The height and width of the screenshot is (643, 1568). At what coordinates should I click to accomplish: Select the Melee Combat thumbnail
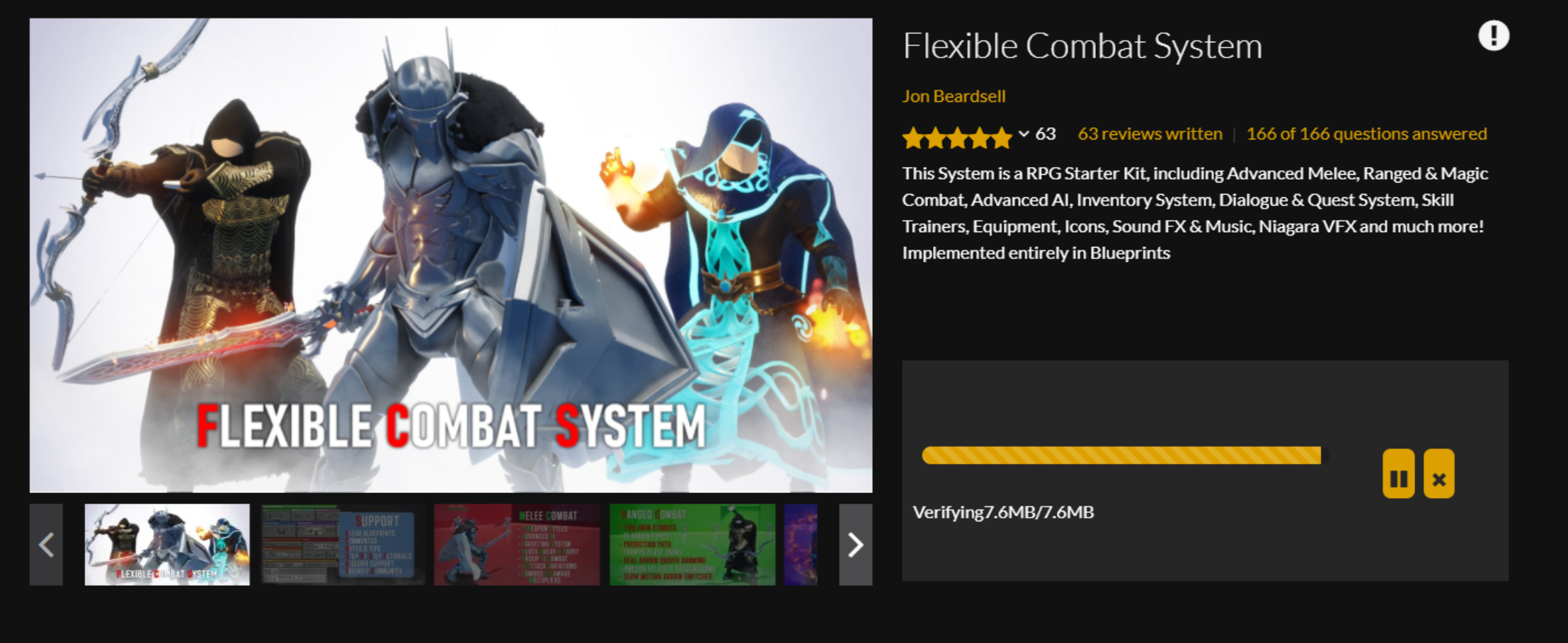point(517,545)
